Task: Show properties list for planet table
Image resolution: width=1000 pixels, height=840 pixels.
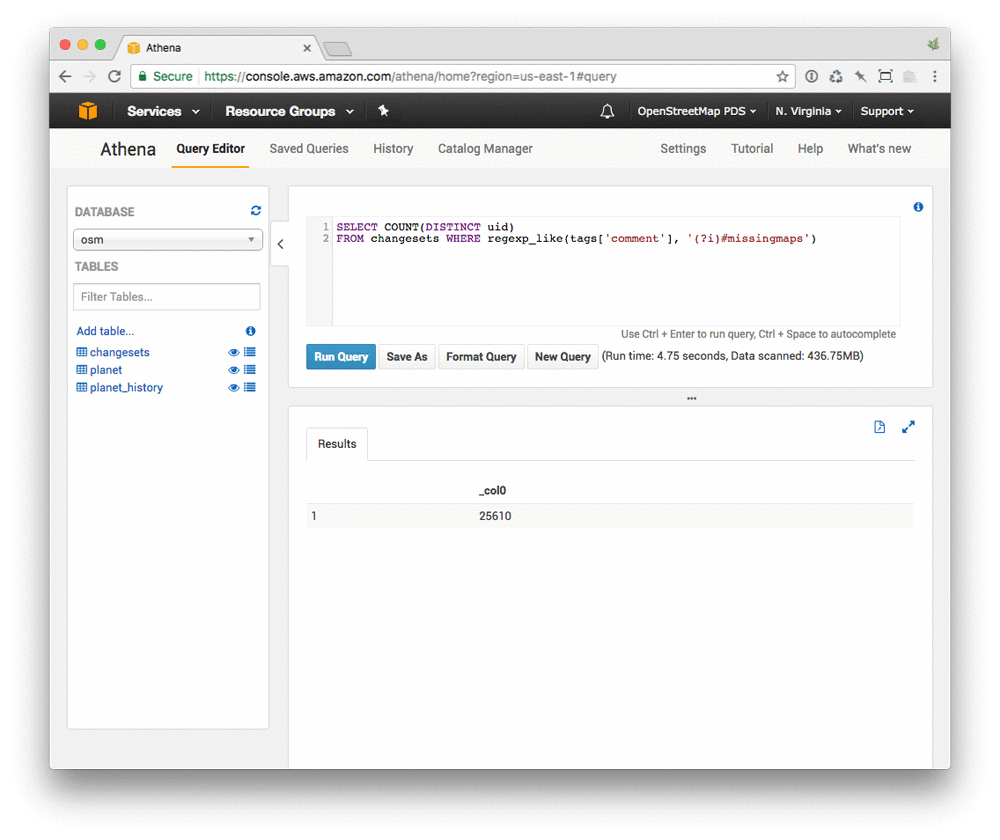Action: pos(250,370)
